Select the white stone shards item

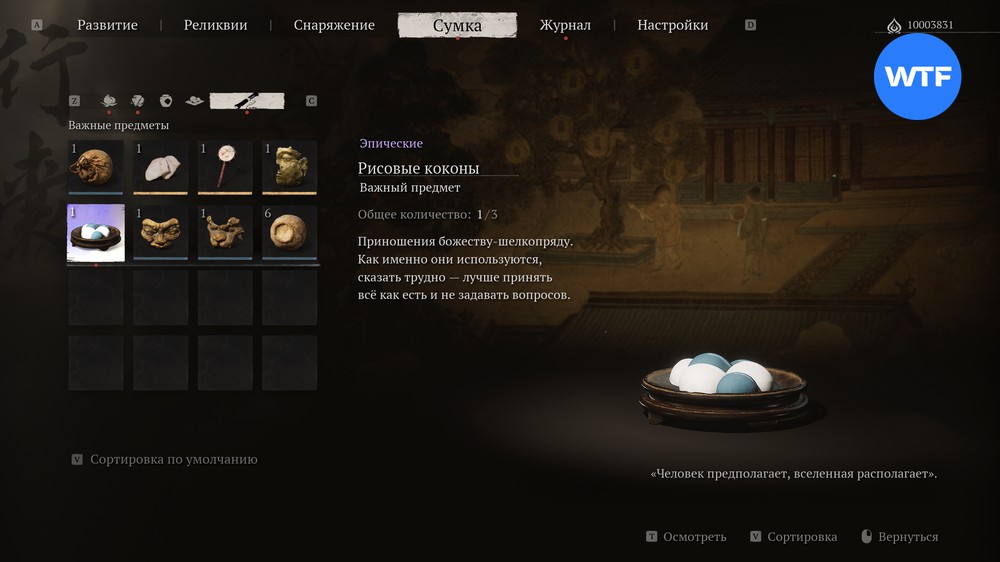point(161,167)
